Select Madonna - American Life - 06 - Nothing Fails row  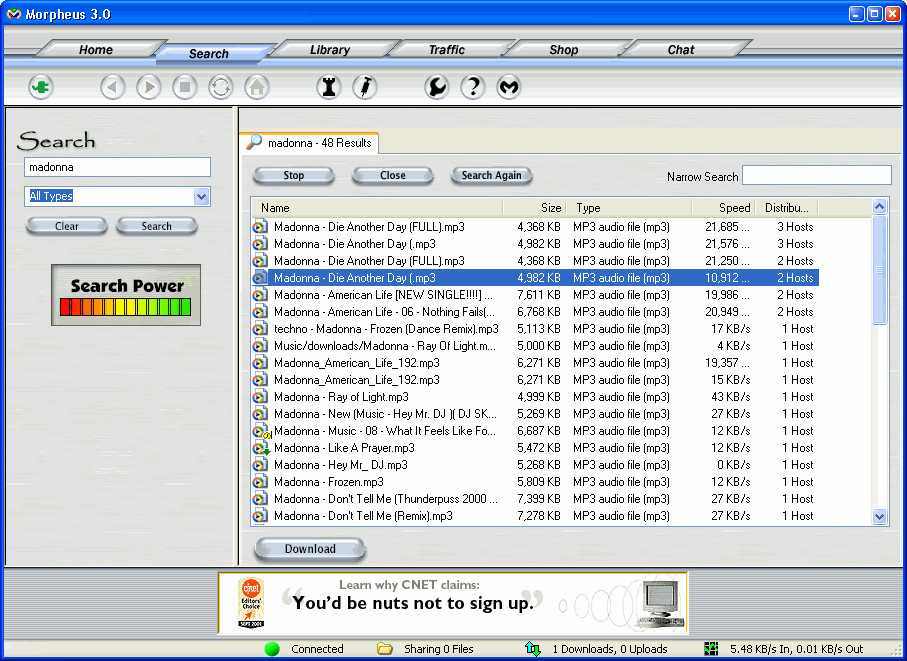point(535,312)
